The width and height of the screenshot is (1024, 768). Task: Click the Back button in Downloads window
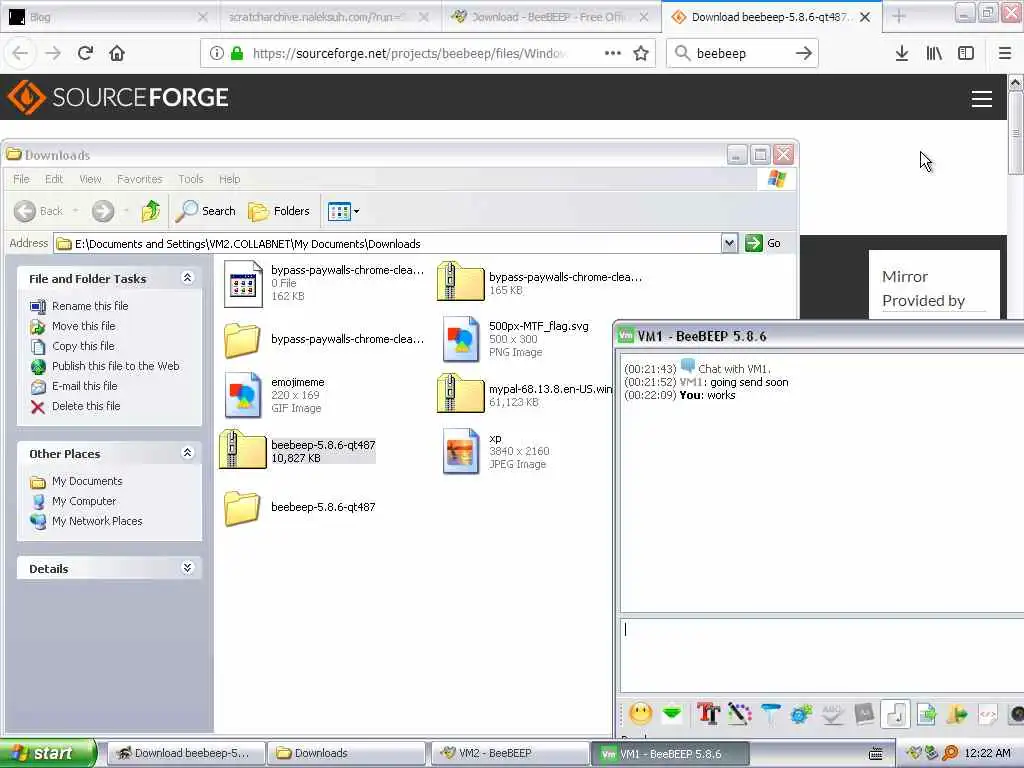tap(39, 211)
